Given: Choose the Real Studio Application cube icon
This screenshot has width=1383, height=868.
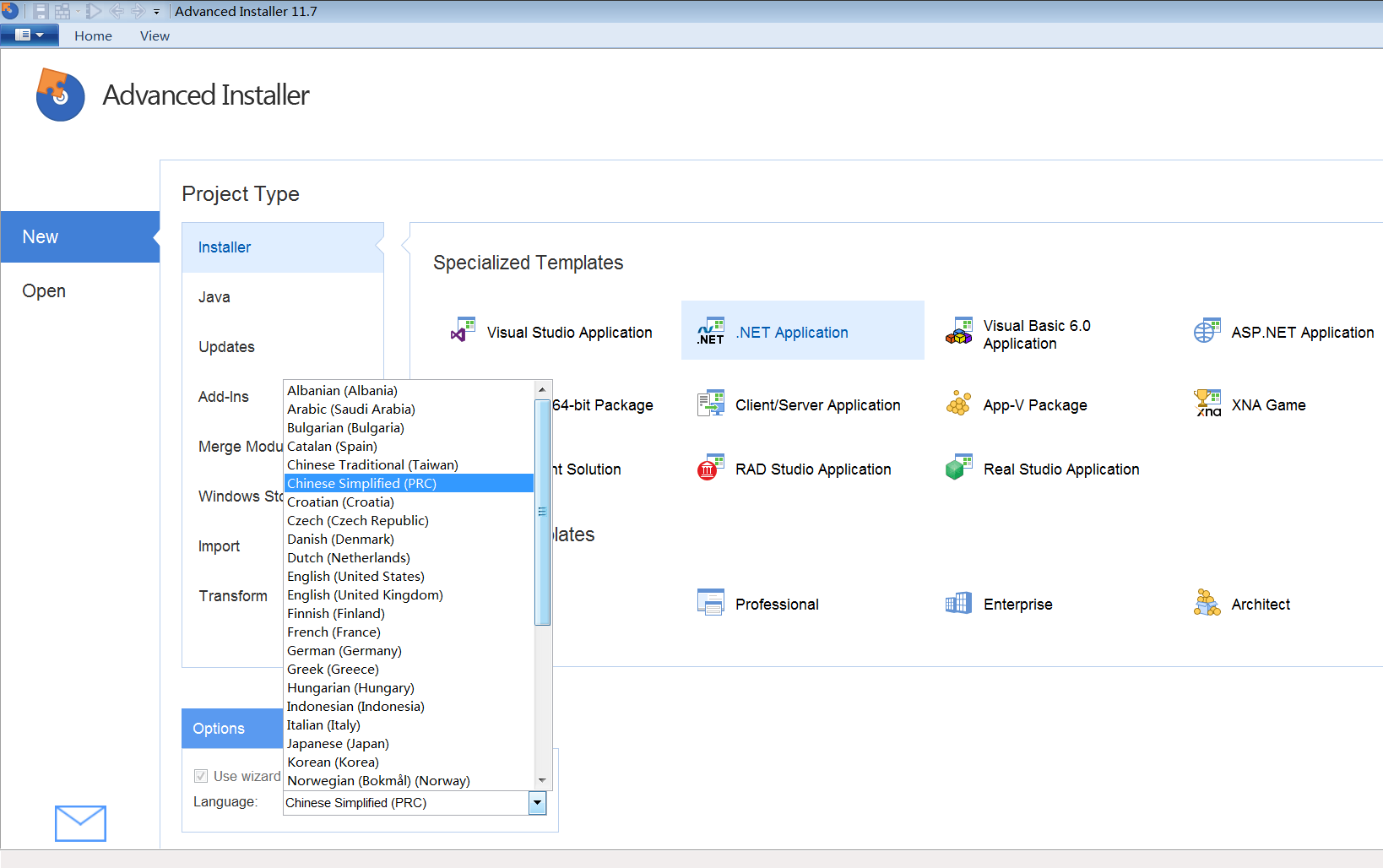Looking at the screenshot, I should [959, 468].
